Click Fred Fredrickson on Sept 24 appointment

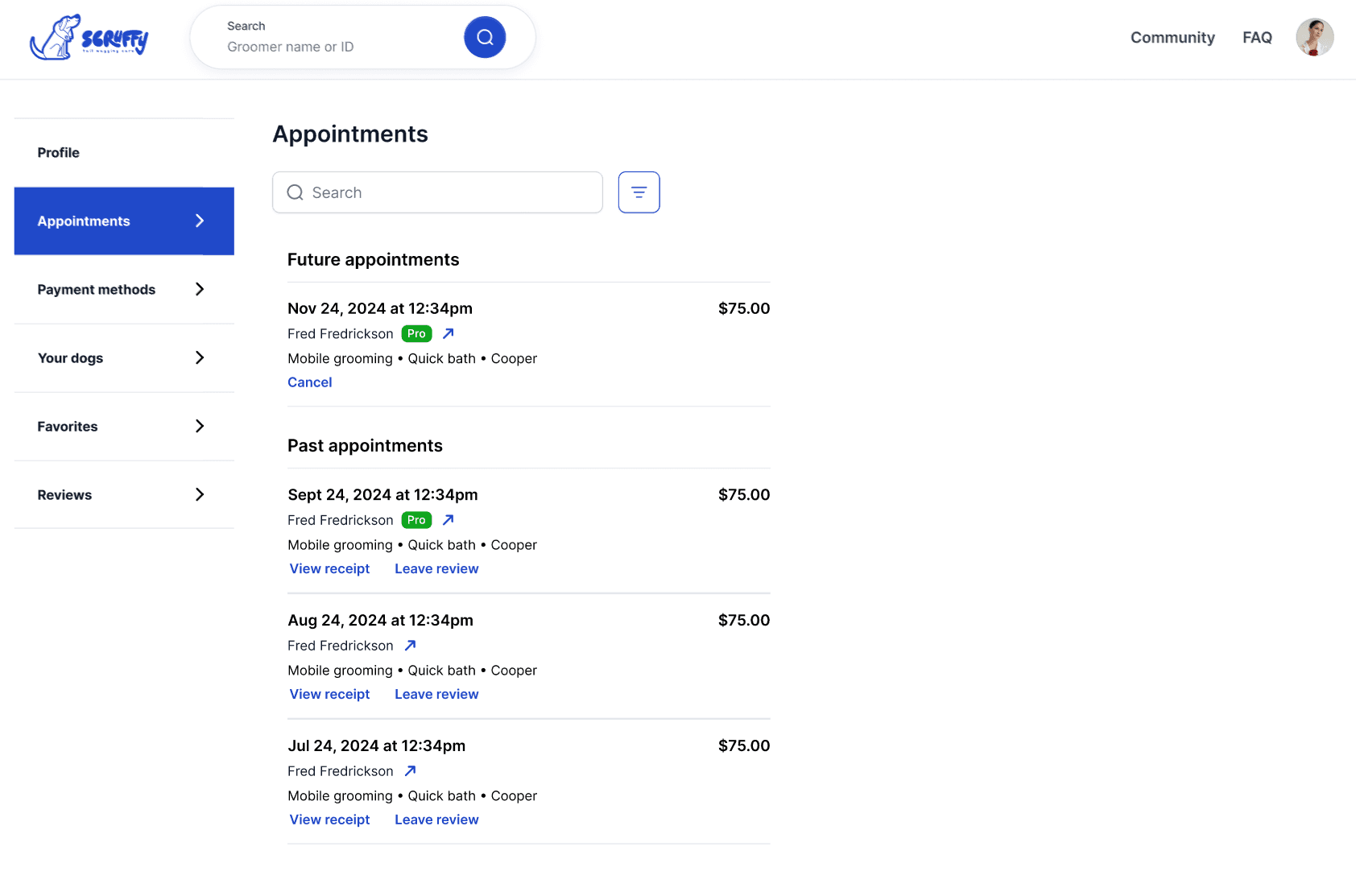pyautogui.click(x=341, y=520)
